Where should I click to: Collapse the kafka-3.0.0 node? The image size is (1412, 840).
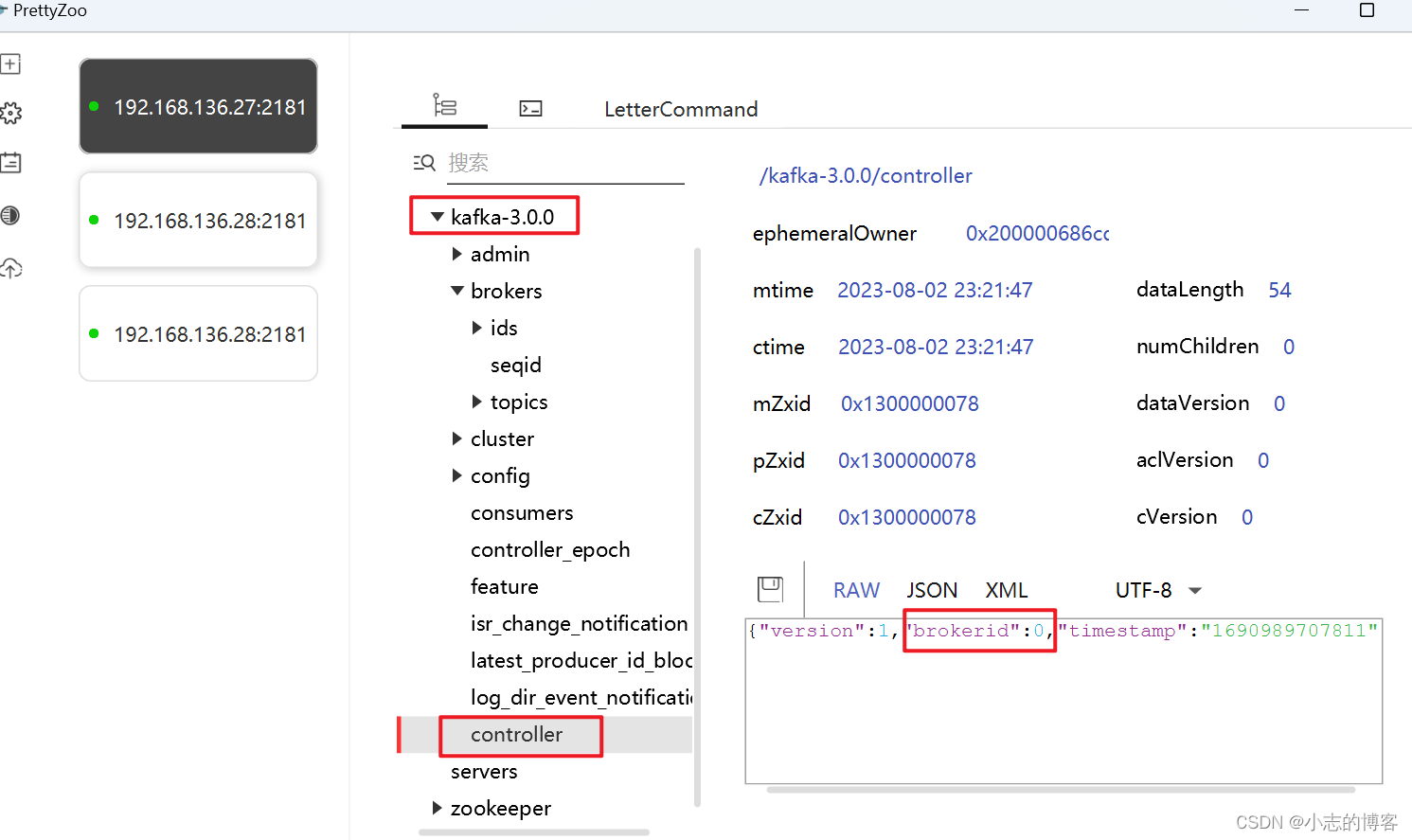coord(438,217)
